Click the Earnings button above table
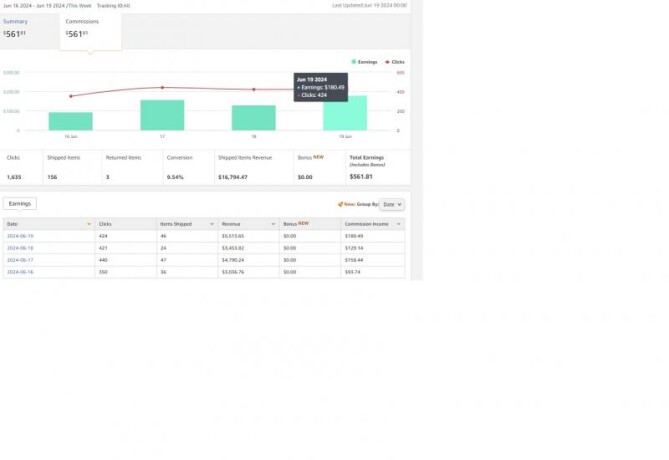 pyautogui.click(x=20, y=203)
